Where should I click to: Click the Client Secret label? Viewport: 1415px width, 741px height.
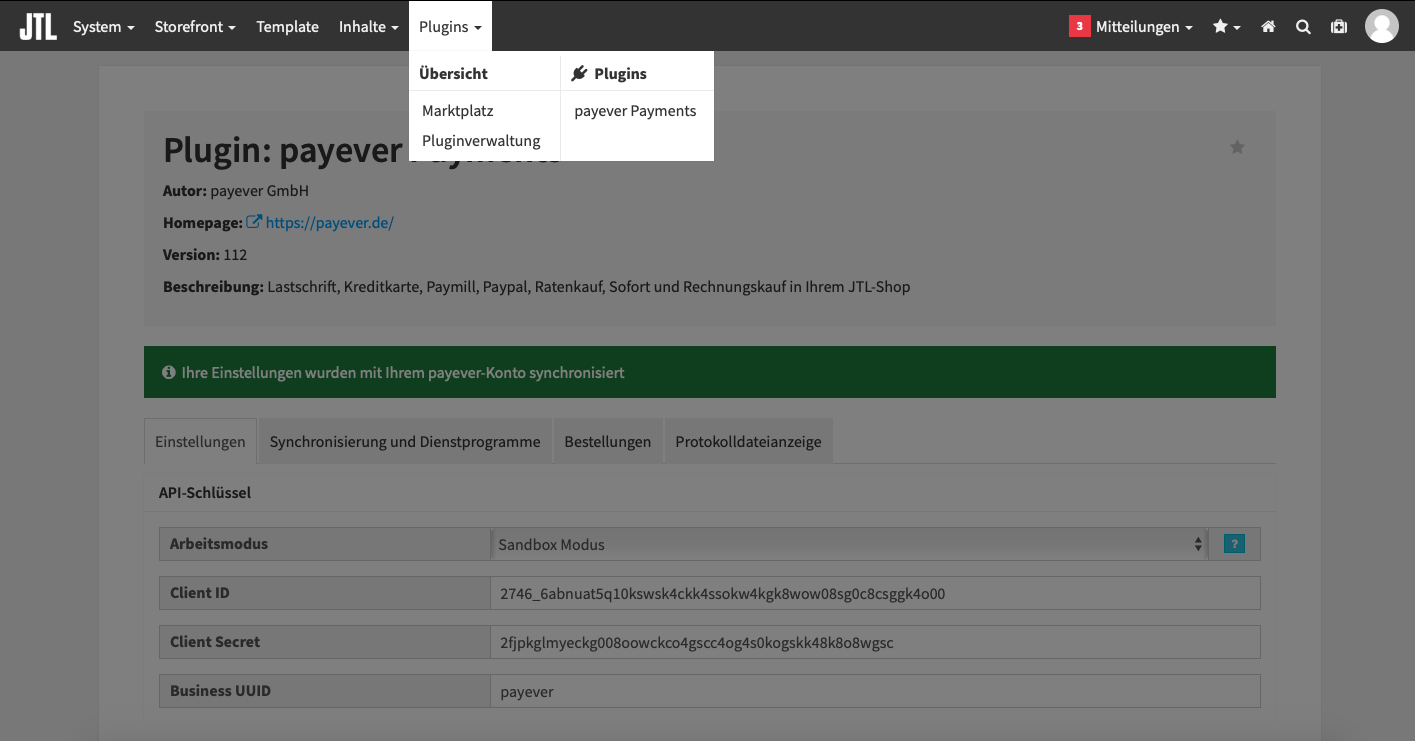click(x=215, y=642)
